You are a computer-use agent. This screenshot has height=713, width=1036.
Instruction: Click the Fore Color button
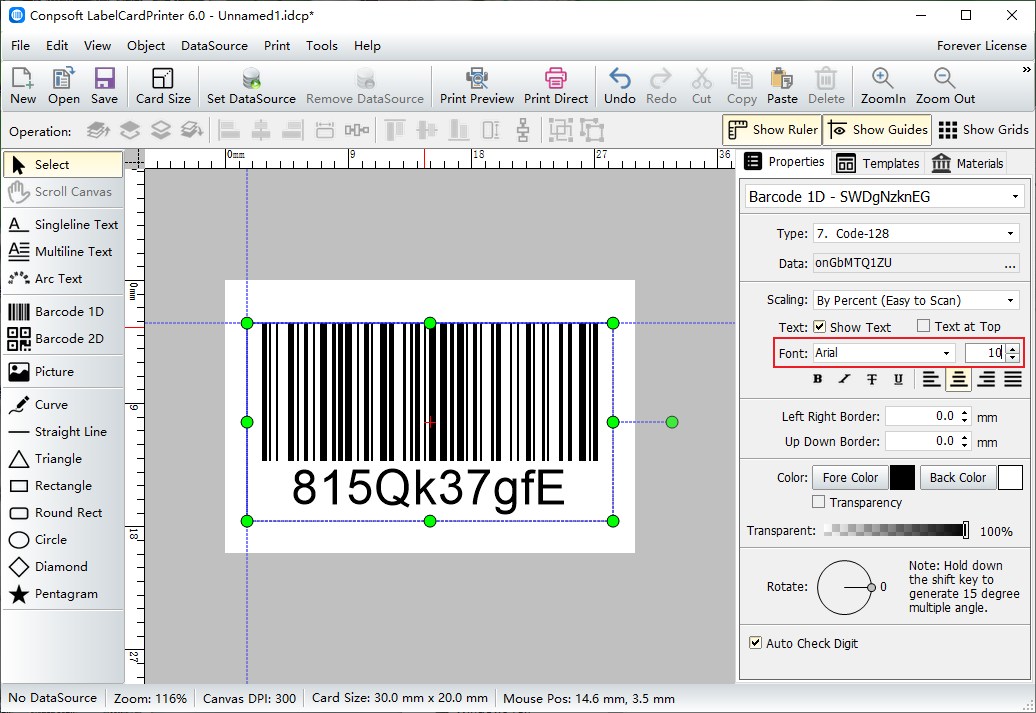click(x=850, y=477)
